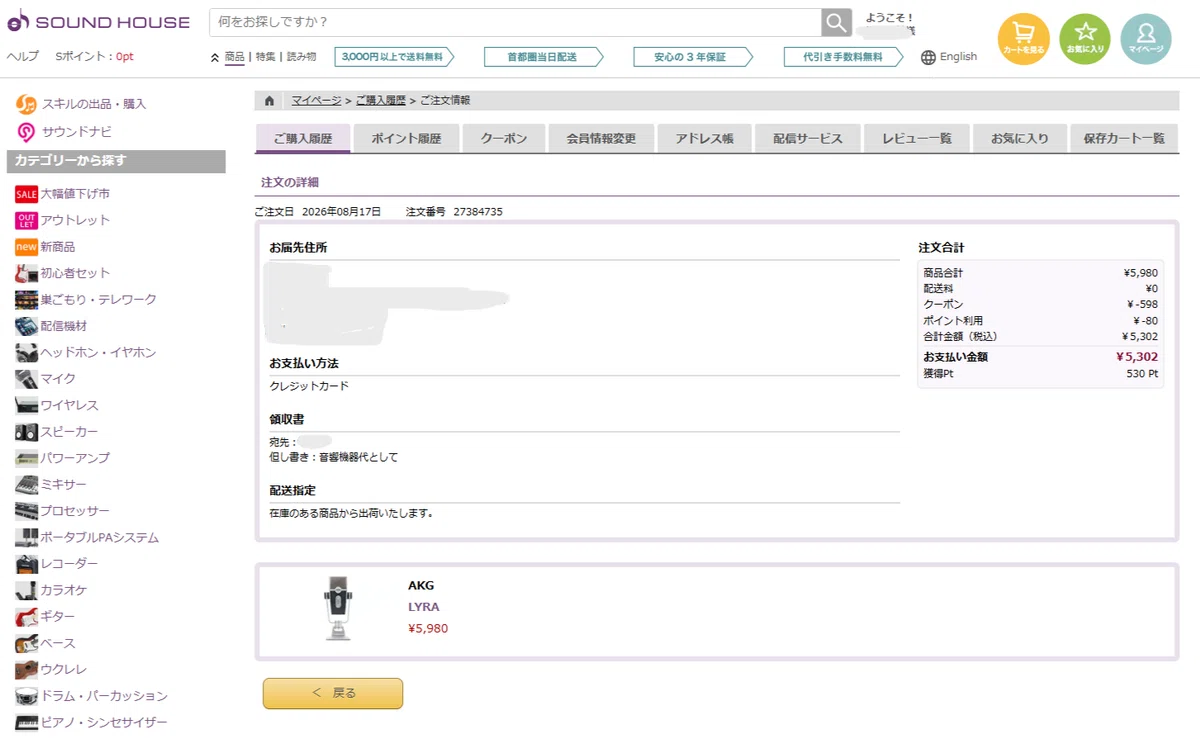The image size is (1200, 738).
Task: Open the クーポン tab
Action: click(503, 138)
